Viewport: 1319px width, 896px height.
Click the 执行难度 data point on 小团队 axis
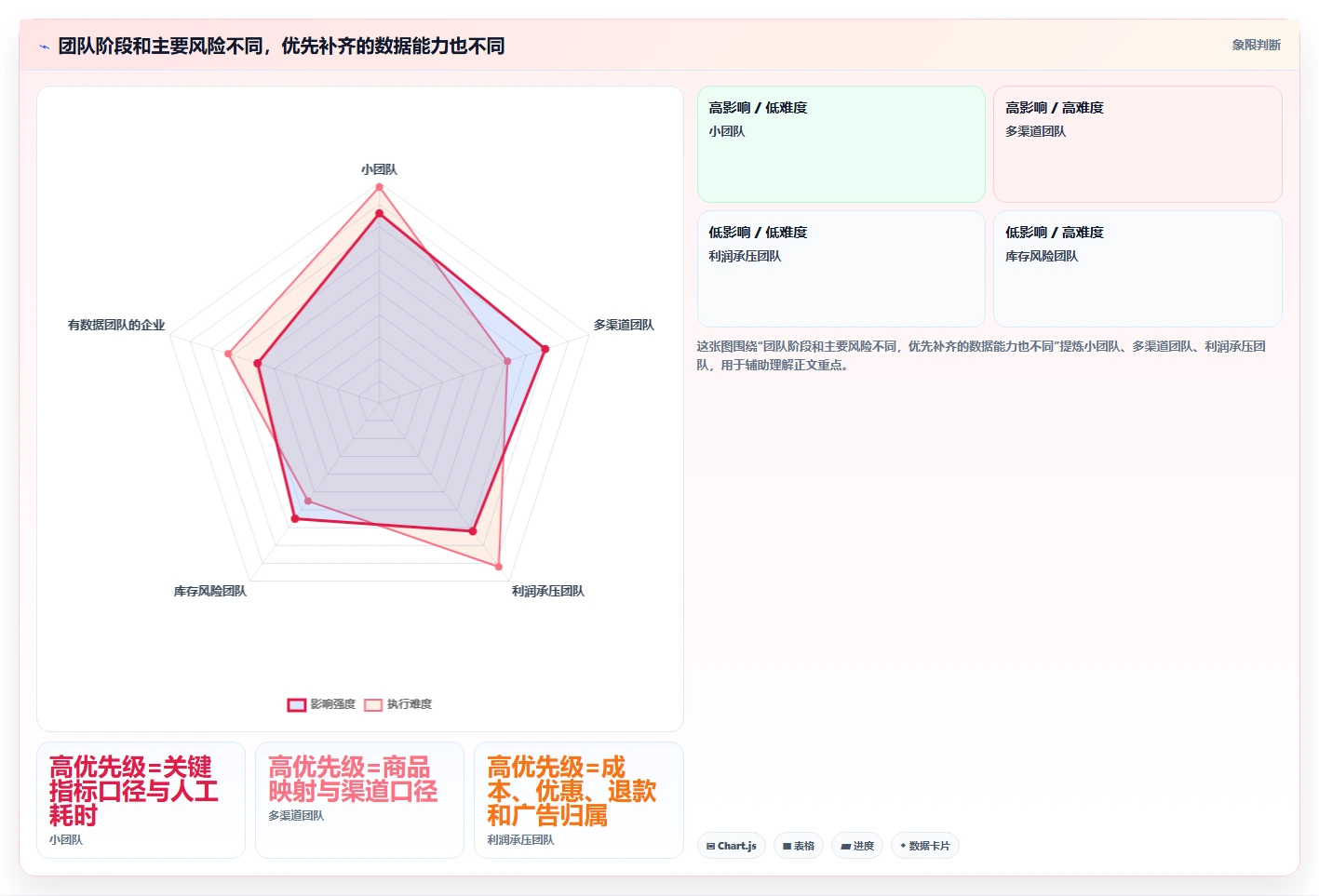pyautogui.click(x=379, y=187)
